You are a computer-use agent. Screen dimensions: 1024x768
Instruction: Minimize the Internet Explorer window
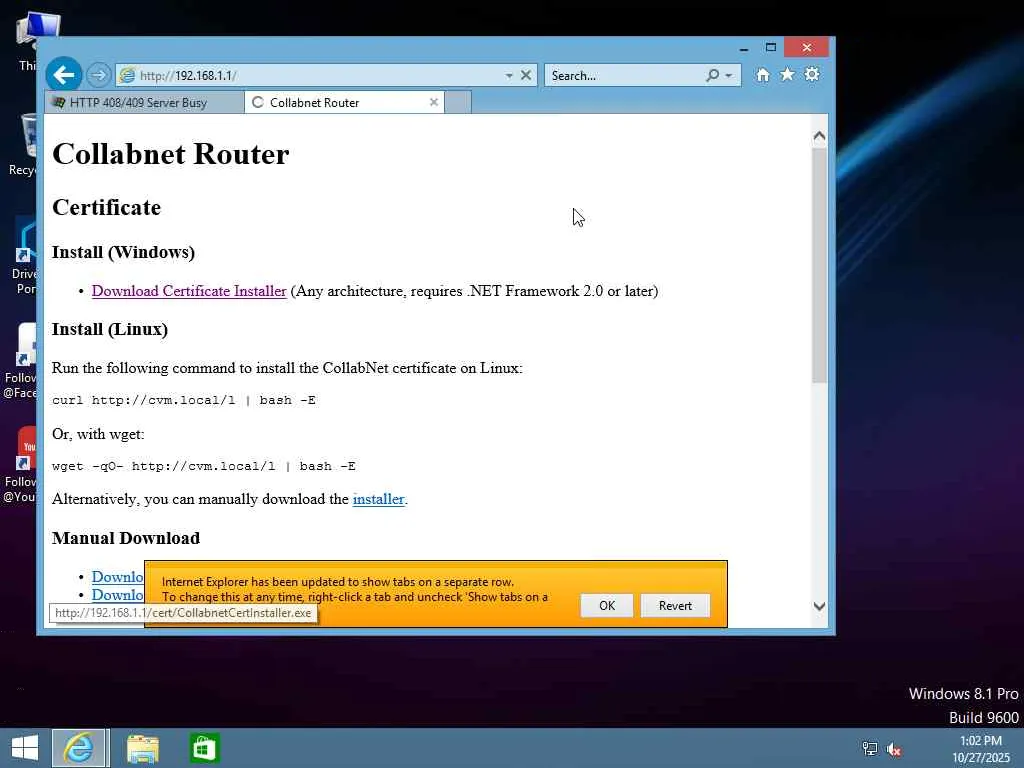(744, 48)
